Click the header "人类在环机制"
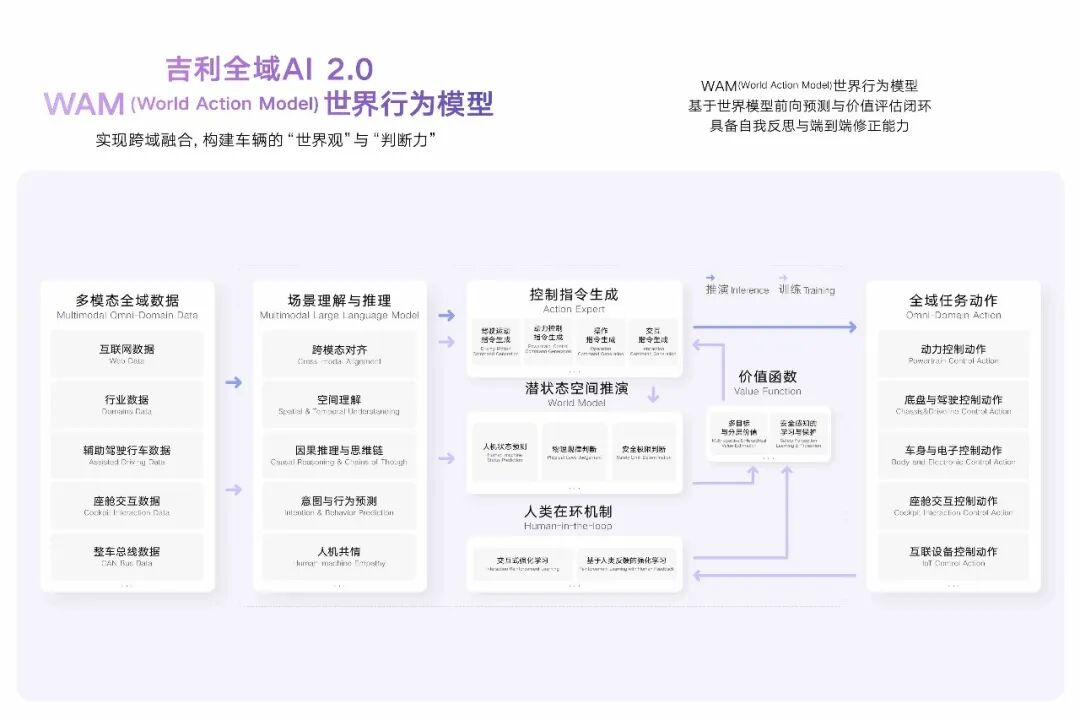The width and height of the screenshot is (1080, 720). (x=568, y=511)
